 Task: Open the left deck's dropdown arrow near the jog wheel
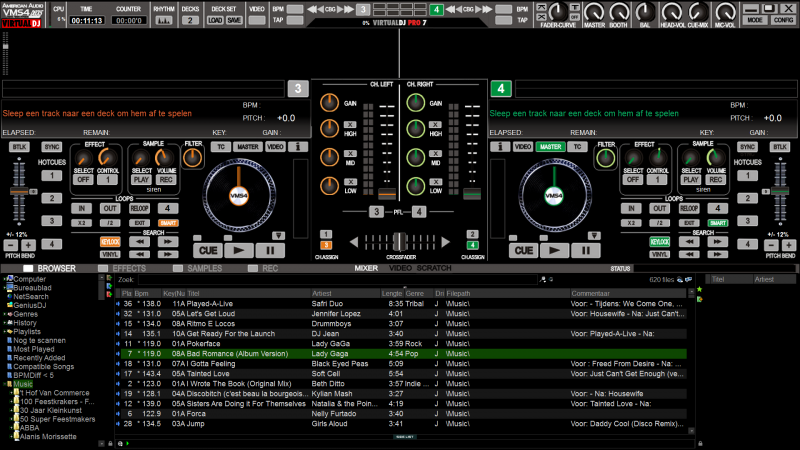[278, 236]
